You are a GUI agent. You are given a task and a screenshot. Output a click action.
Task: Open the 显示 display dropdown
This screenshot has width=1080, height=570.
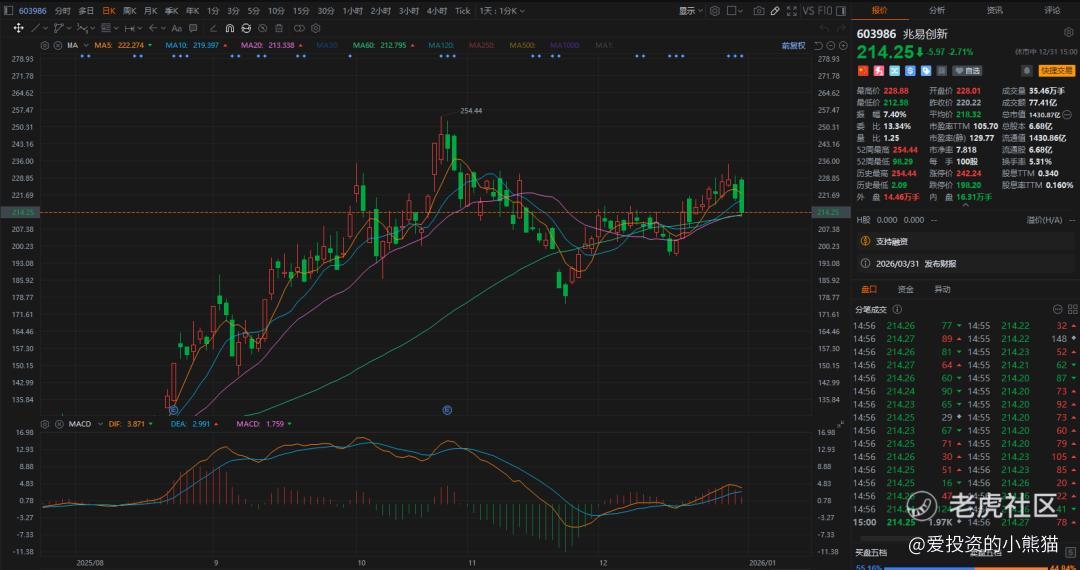[691, 11]
